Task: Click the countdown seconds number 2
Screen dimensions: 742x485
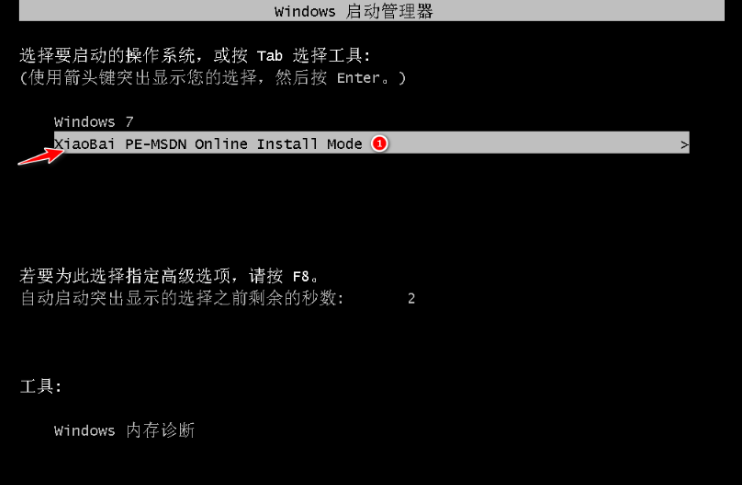Action: click(411, 299)
